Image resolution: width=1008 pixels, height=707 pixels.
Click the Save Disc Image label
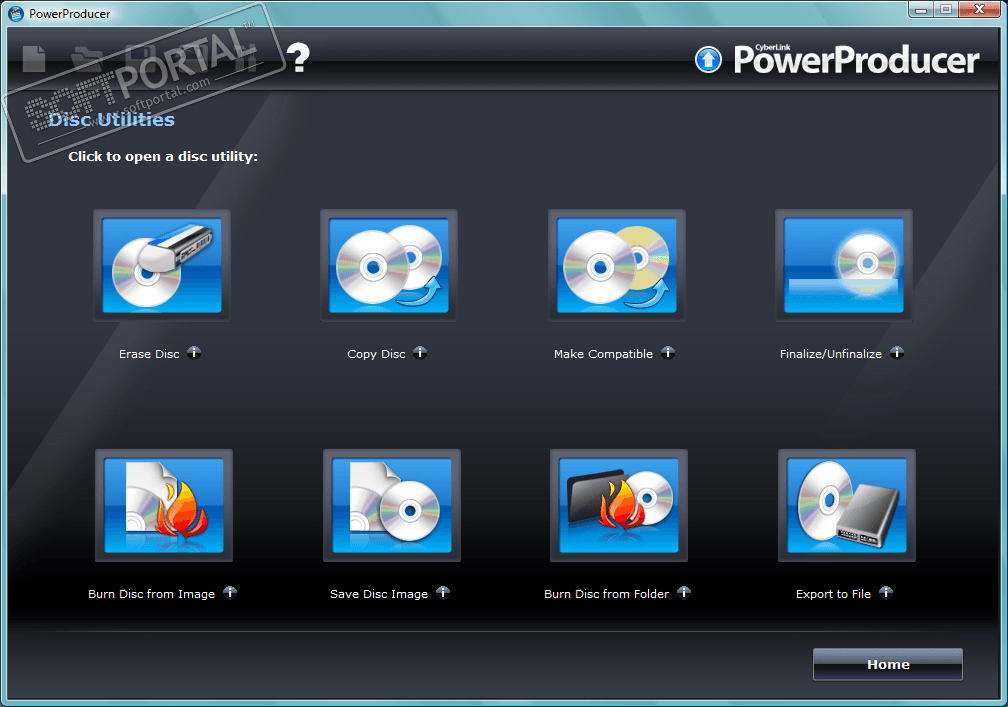[x=379, y=594]
